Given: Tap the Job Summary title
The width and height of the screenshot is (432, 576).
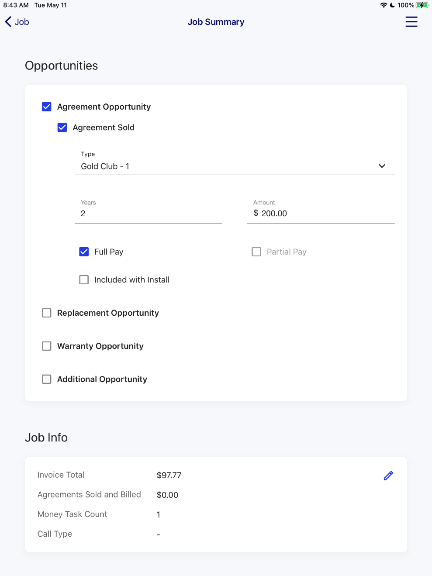Looking at the screenshot, I should (x=216, y=22).
